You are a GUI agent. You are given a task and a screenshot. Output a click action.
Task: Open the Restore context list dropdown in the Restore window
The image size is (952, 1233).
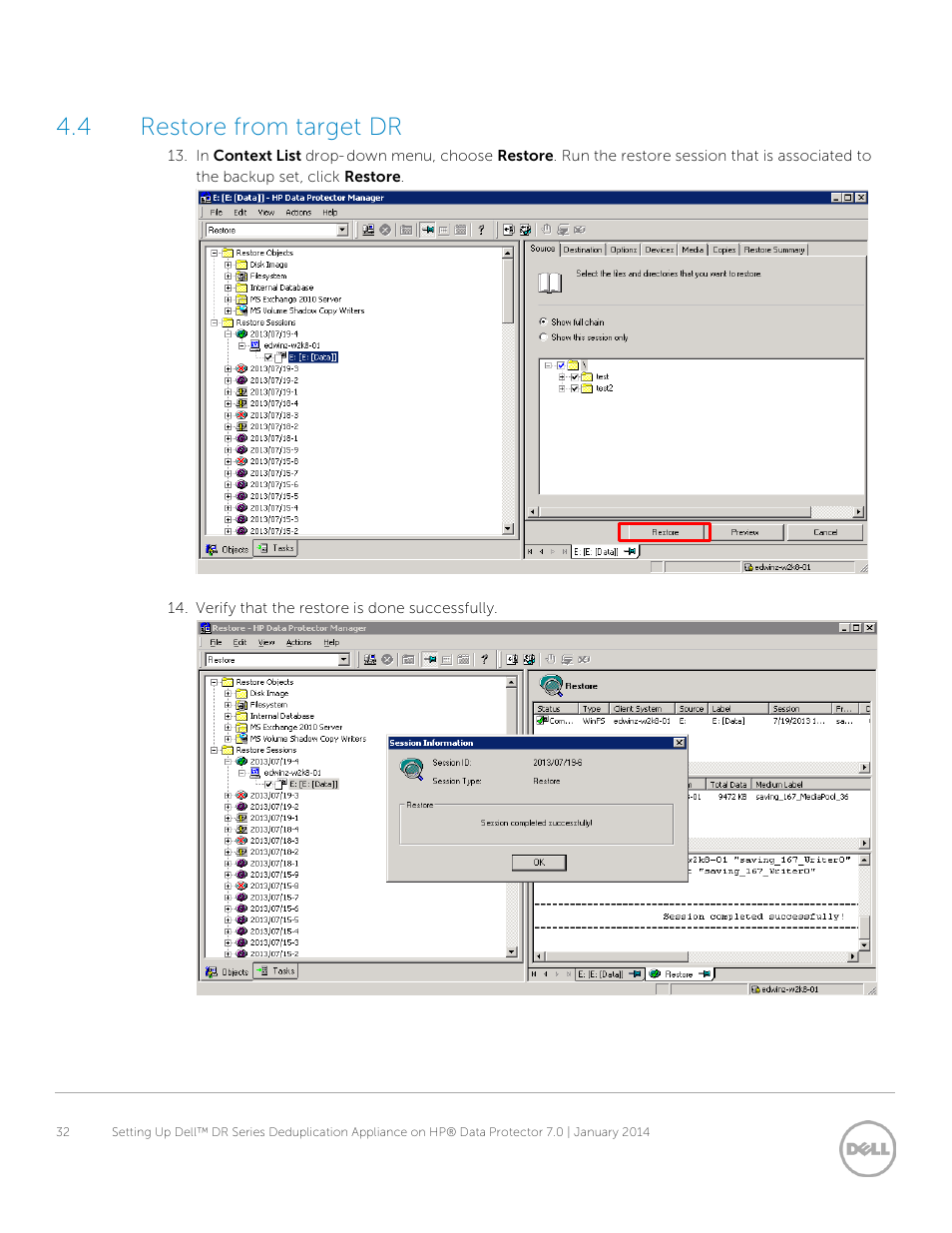[344, 660]
